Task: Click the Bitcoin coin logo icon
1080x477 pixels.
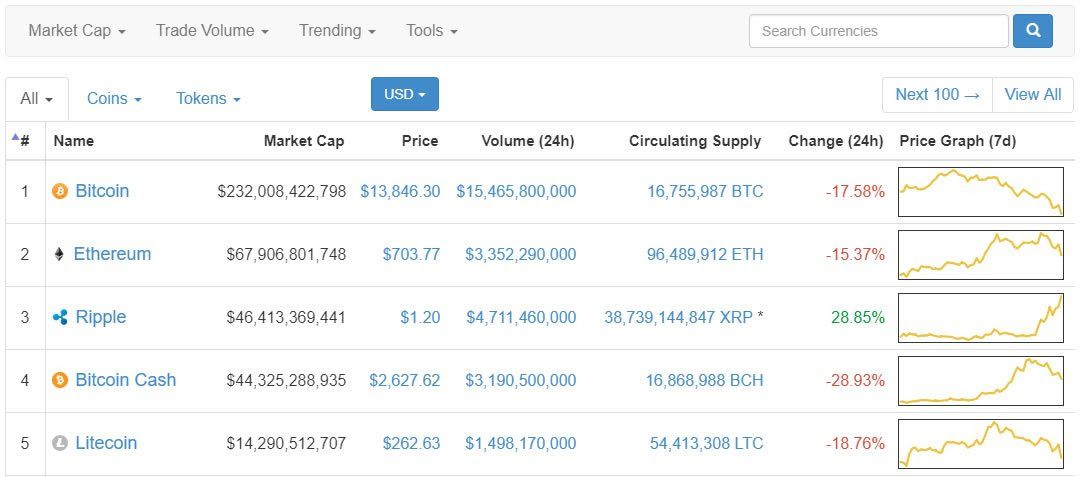Action: [61, 191]
